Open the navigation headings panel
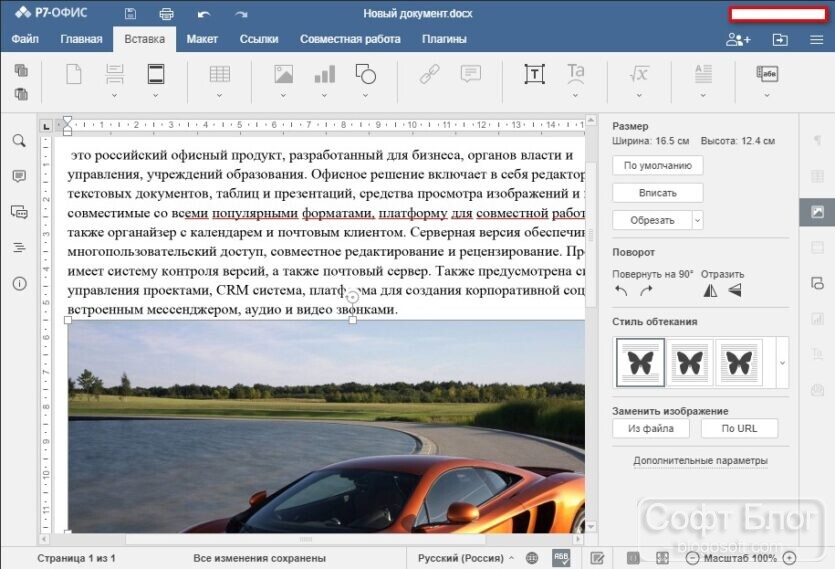 coord(19,248)
